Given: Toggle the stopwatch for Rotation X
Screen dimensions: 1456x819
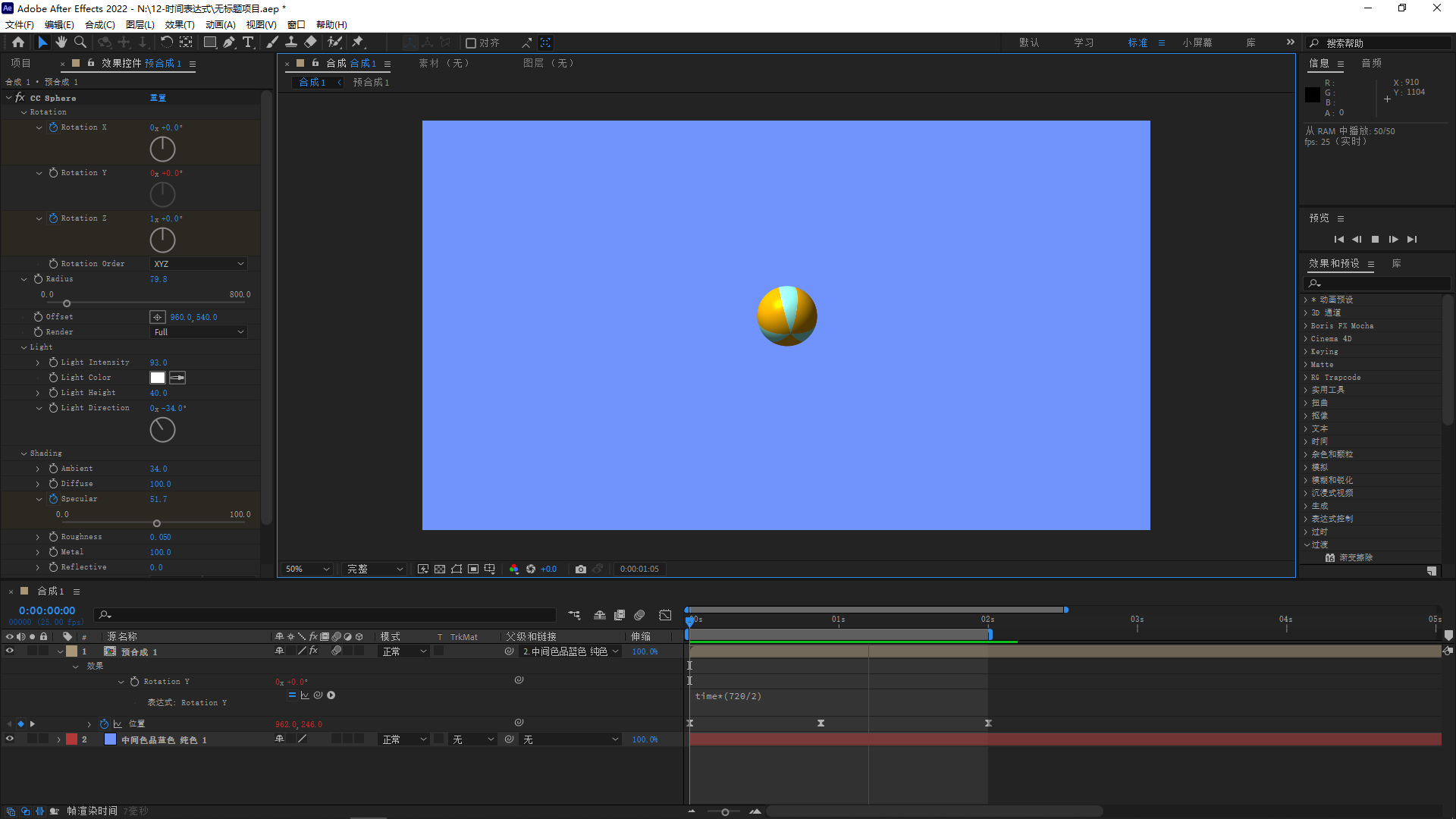Looking at the screenshot, I should pos(53,127).
